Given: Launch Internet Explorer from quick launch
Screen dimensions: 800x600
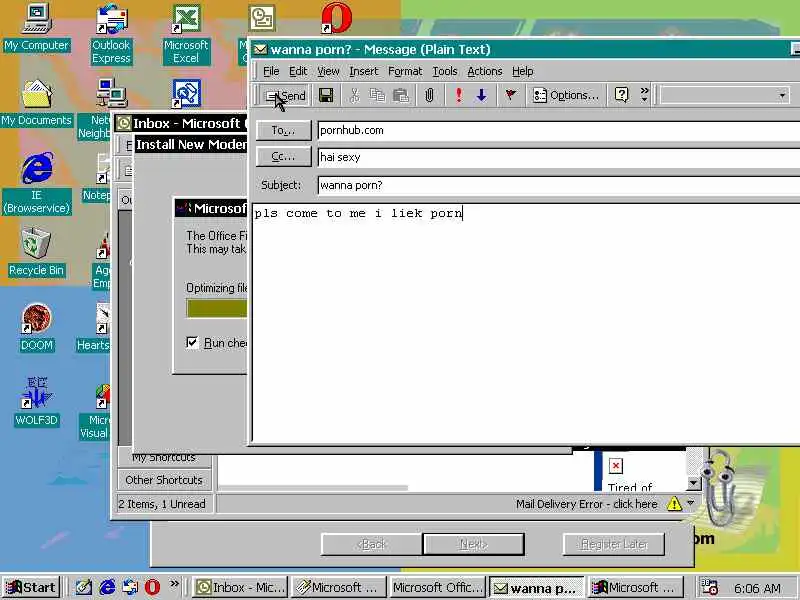Looking at the screenshot, I should tap(107, 587).
